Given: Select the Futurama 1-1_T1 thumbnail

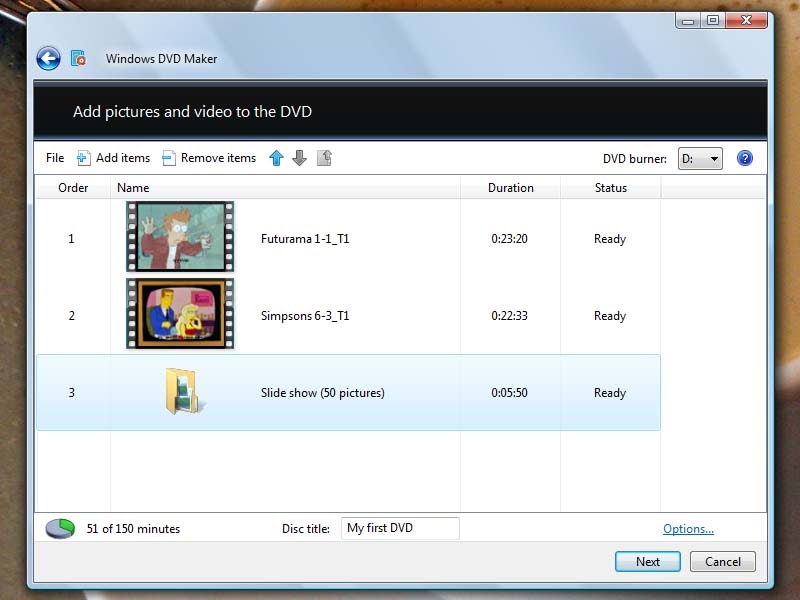Looking at the screenshot, I should 179,238.
